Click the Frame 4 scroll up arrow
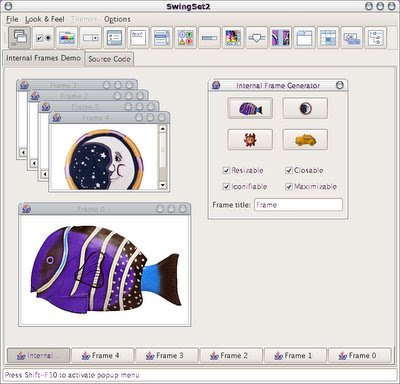Image resolution: width=400 pixels, height=384 pixels. (x=163, y=129)
